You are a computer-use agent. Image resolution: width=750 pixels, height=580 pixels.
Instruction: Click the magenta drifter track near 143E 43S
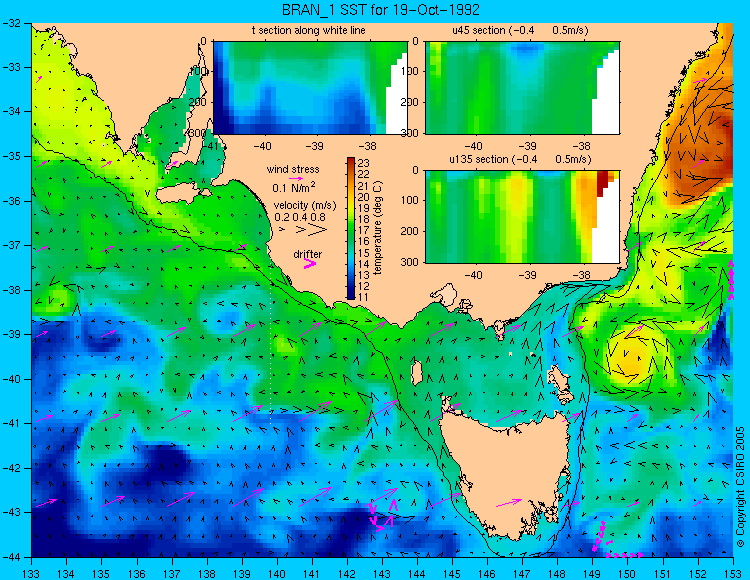click(x=382, y=514)
